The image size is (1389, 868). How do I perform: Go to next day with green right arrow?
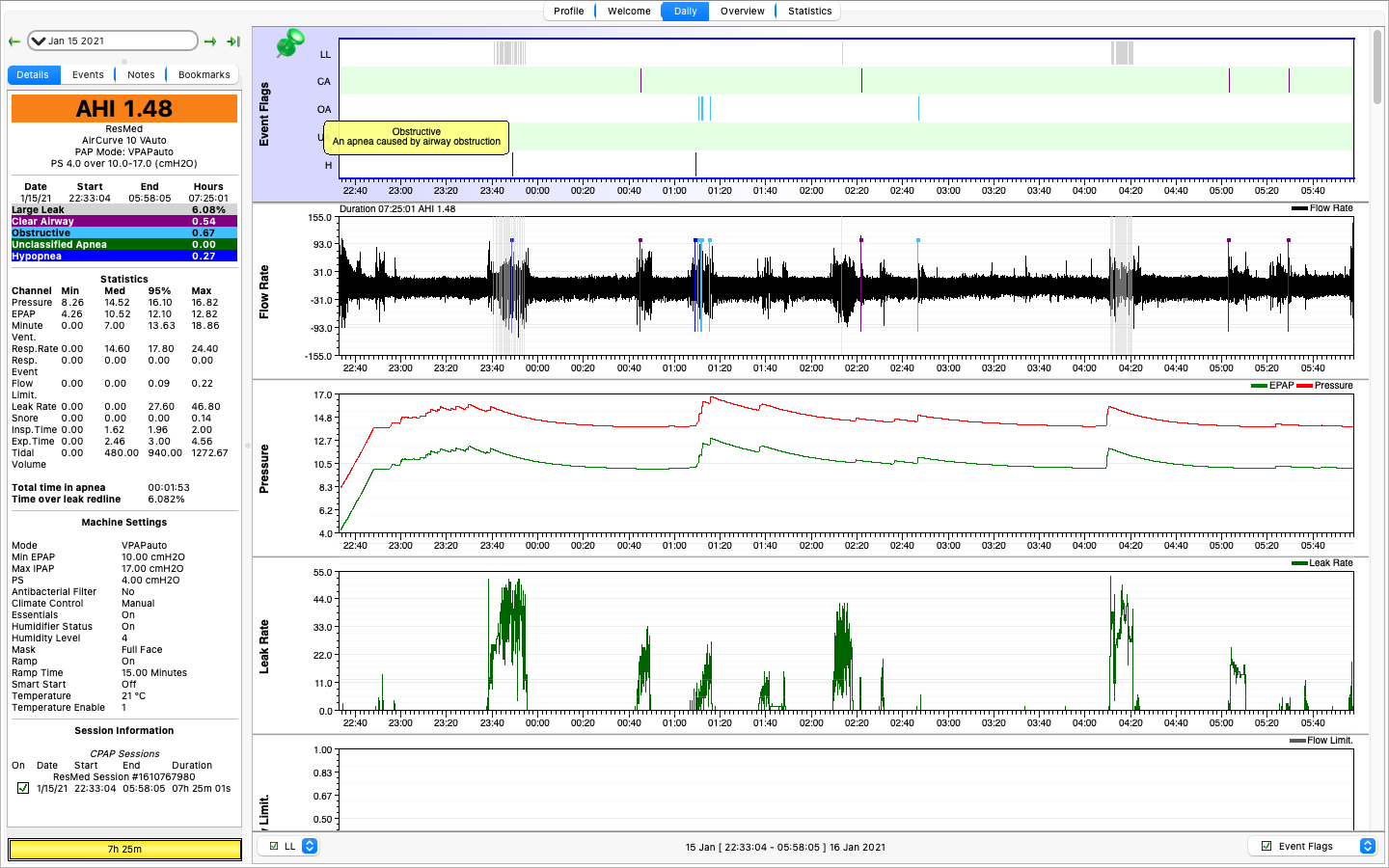210,41
